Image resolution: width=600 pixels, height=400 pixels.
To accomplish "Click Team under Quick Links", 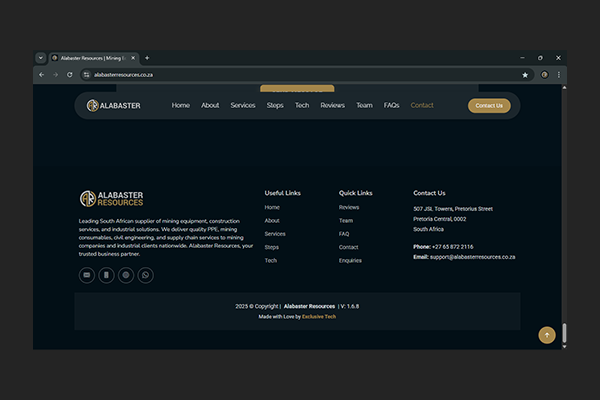I will click(346, 220).
